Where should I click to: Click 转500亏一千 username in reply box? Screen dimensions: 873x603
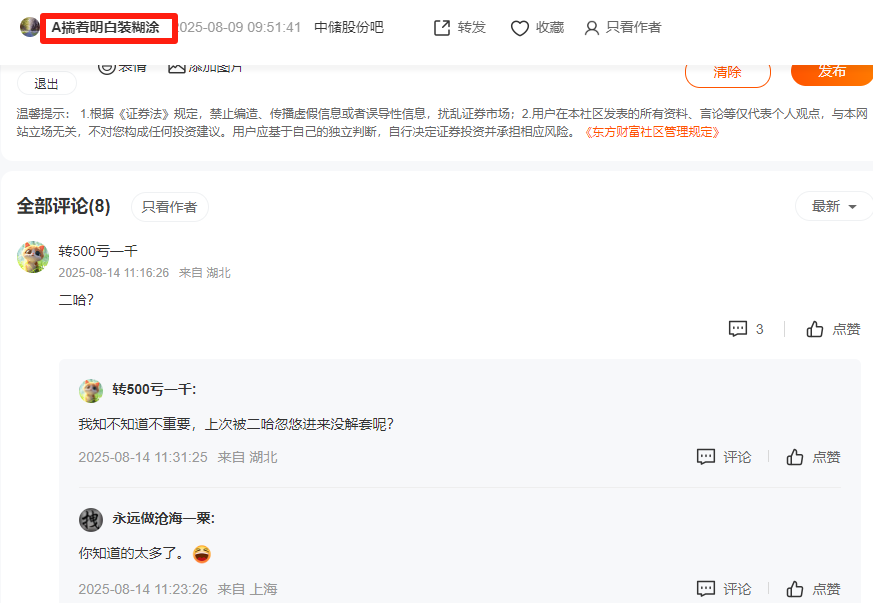(x=154, y=389)
